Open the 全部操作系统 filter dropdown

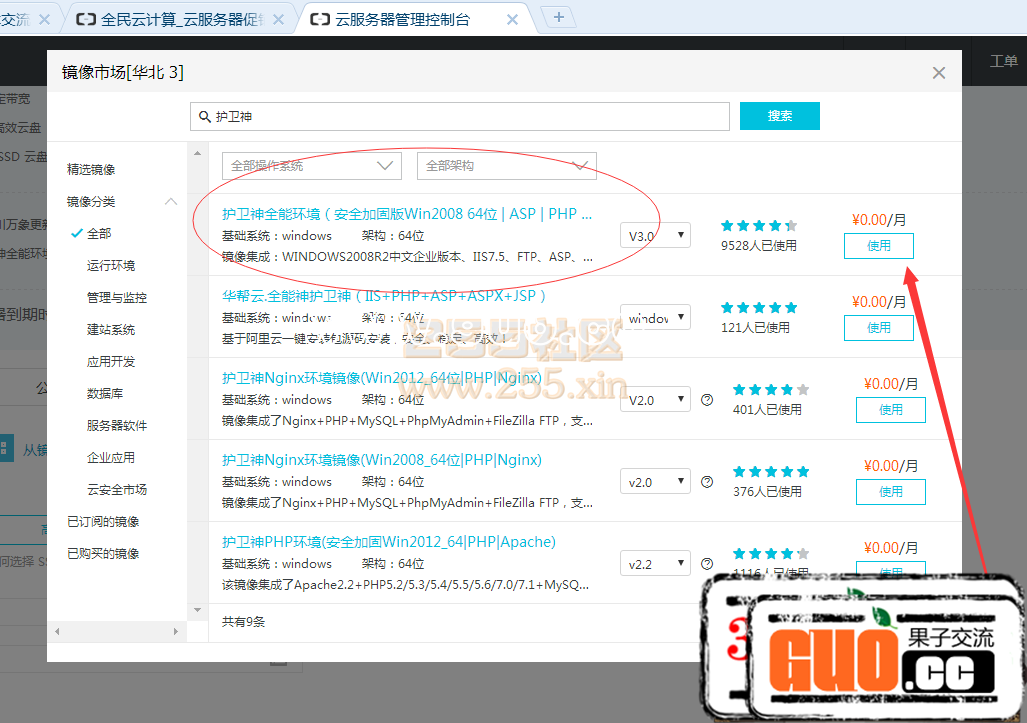[311, 166]
